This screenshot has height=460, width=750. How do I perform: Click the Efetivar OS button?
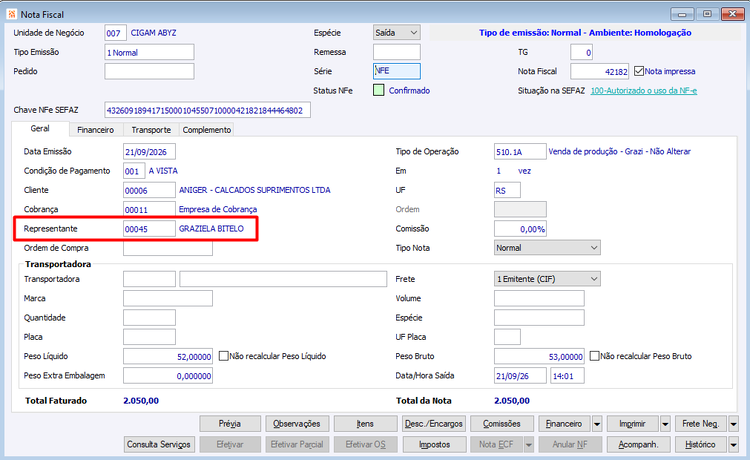(365, 444)
